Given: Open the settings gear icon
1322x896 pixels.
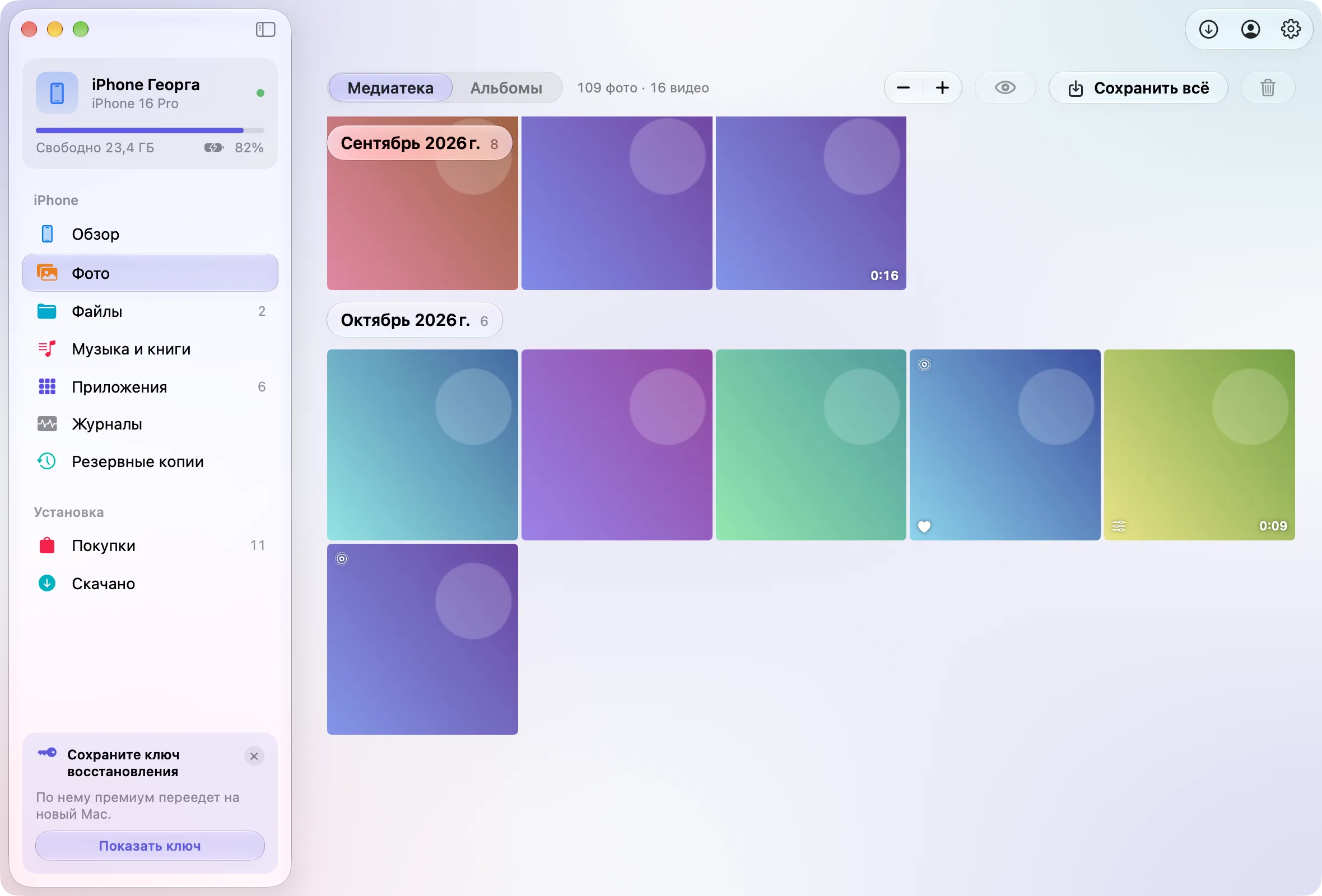Looking at the screenshot, I should click(1291, 29).
